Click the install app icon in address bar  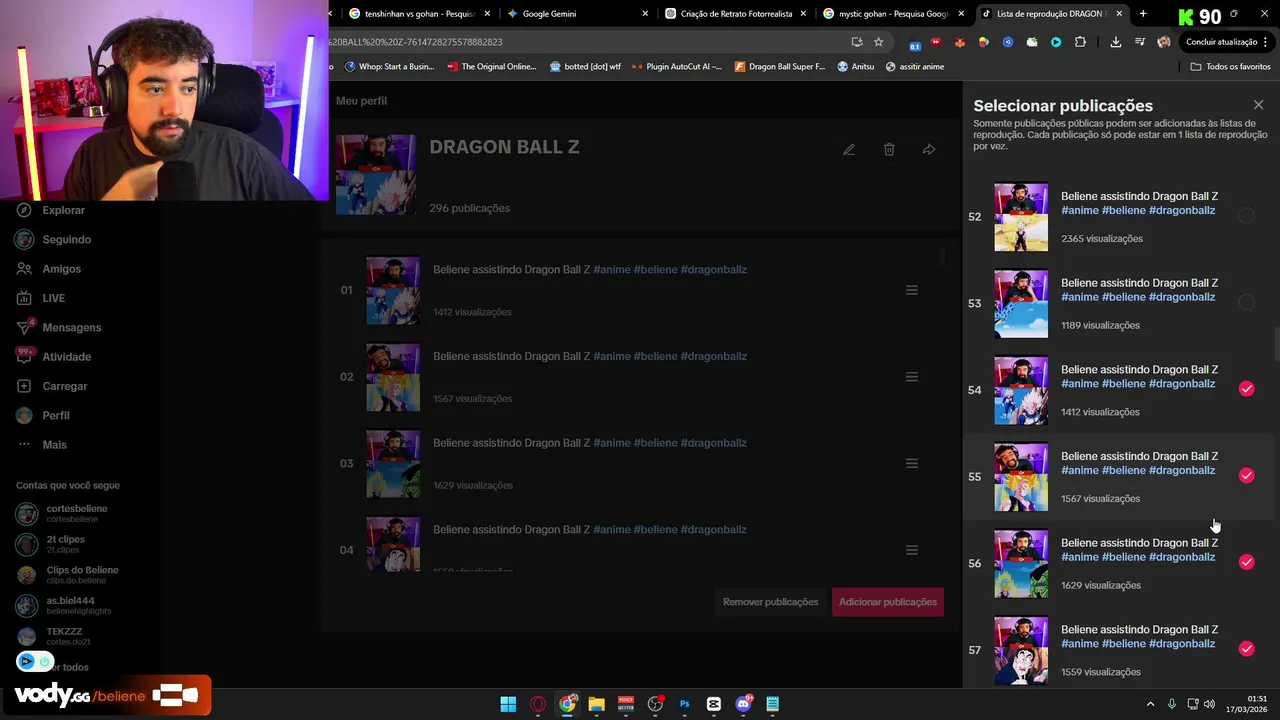[857, 42]
